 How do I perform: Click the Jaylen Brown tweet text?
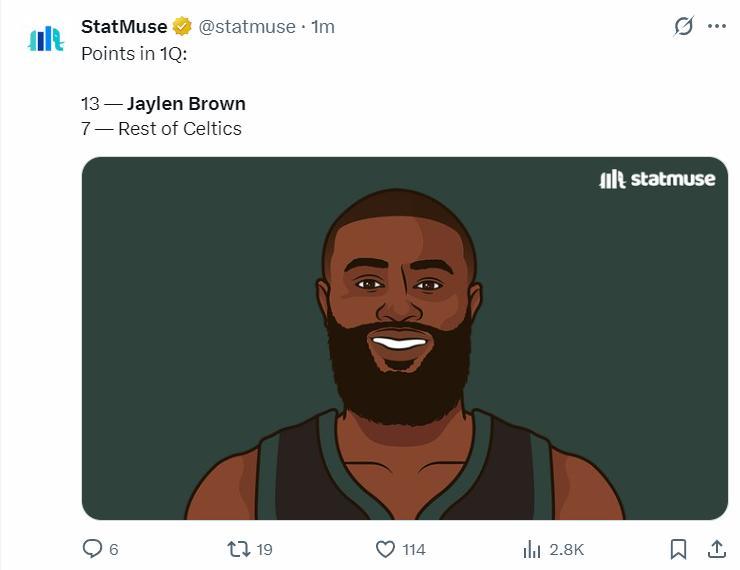[x=185, y=104]
